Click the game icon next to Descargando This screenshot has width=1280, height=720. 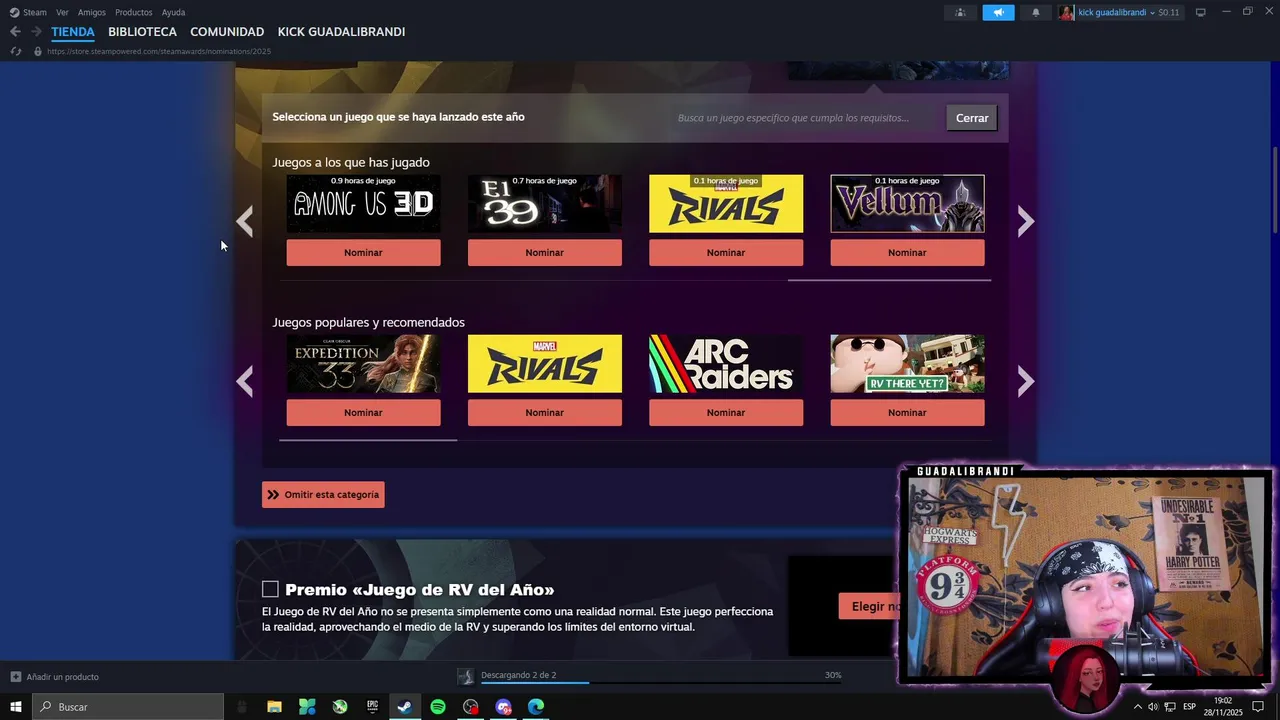[x=466, y=677]
